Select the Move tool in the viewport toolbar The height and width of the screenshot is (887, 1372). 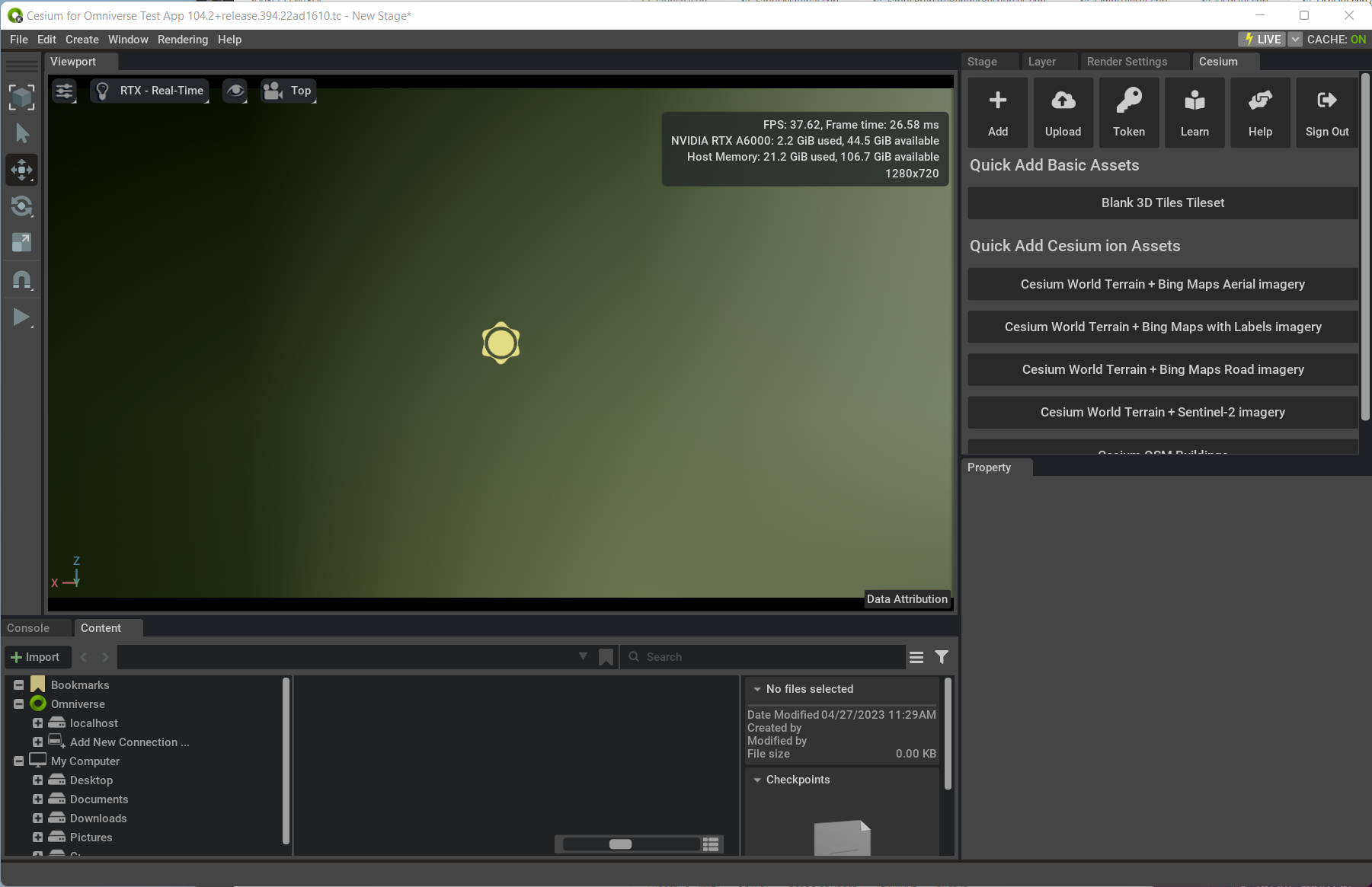[x=21, y=169]
